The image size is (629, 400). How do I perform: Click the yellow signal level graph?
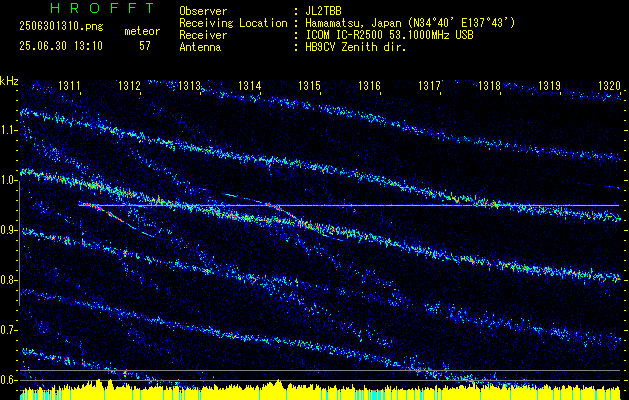tap(320, 392)
